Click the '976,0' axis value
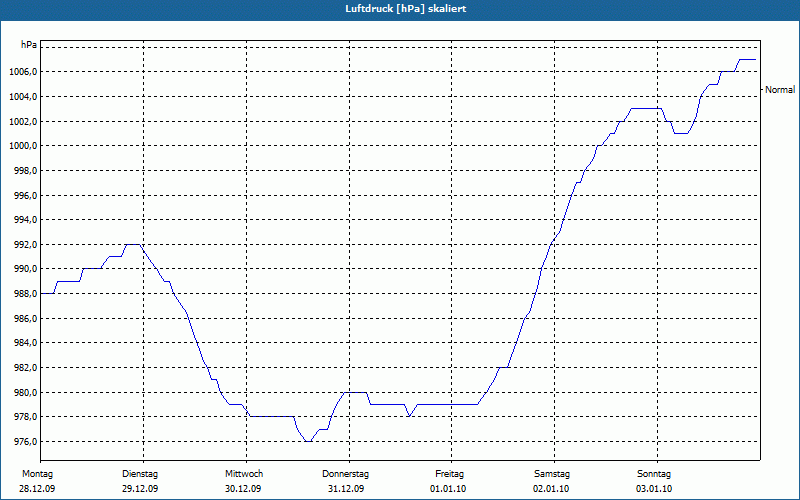 tap(25, 441)
